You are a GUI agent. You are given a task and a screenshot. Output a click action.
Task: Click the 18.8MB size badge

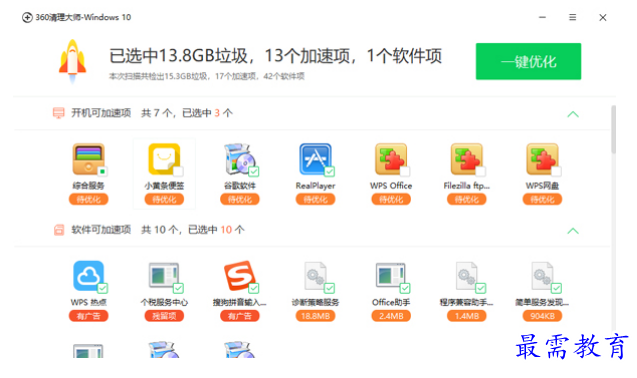coord(315,316)
